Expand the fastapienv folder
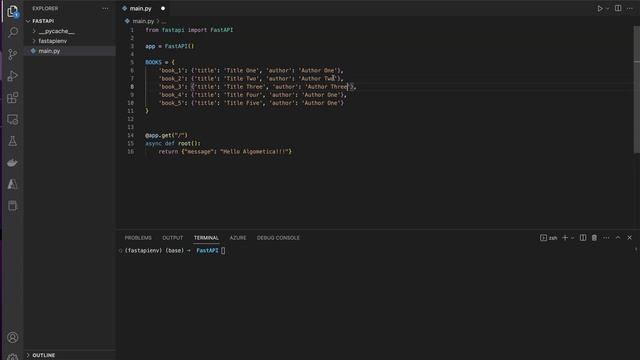Image resolution: width=640 pixels, height=360 pixels. [52, 41]
